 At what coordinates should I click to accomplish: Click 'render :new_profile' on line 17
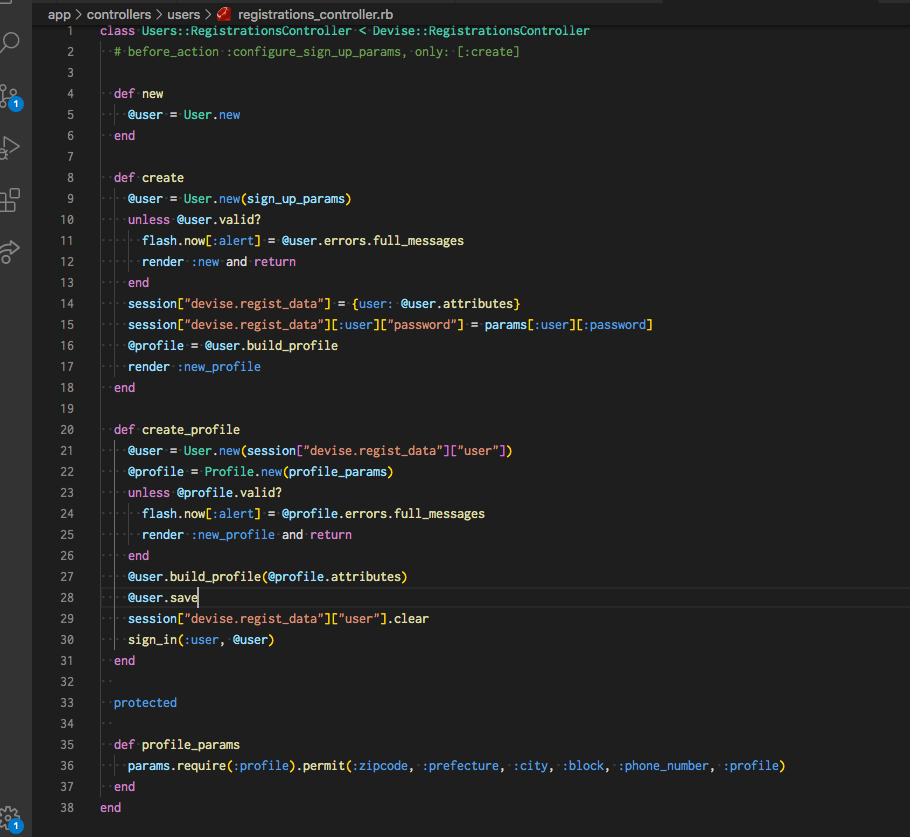[194, 367]
